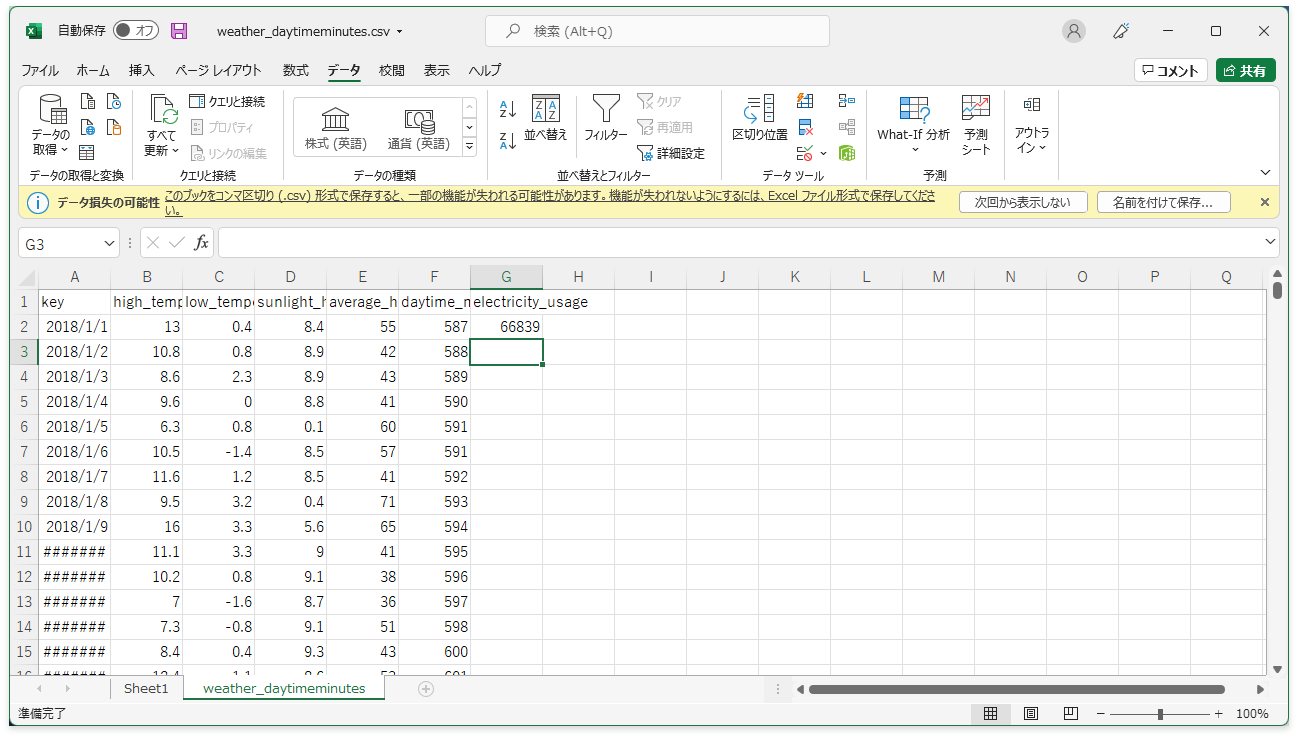Click Forecast Sheet (予測シート) button
1298x738 pixels.
976,126
